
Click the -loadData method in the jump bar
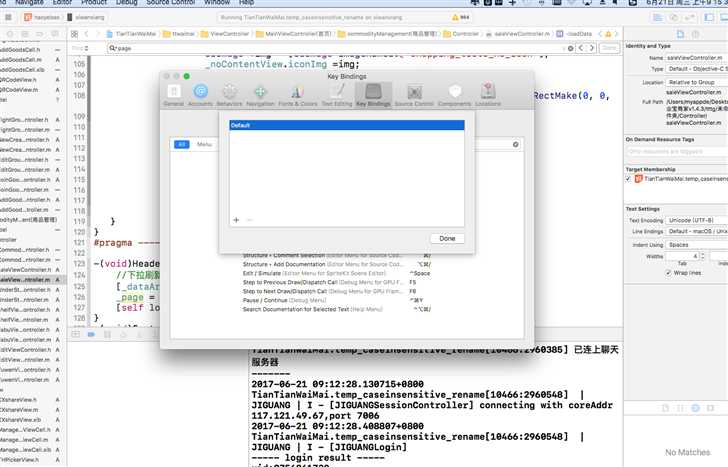tap(574, 34)
